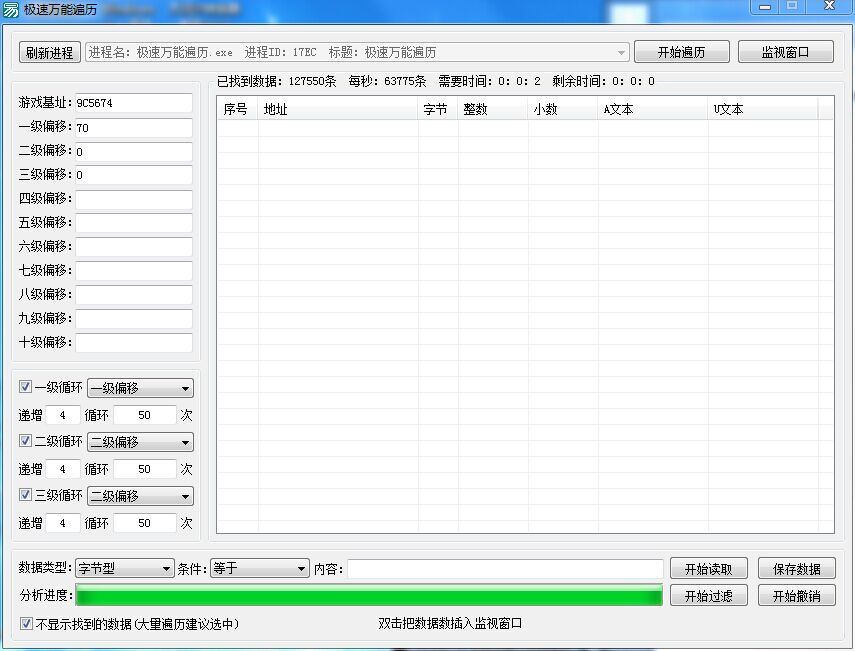Viewport: 855px width, 651px height.
Task: Click the 八级偏移 input field
Action: click(x=134, y=295)
